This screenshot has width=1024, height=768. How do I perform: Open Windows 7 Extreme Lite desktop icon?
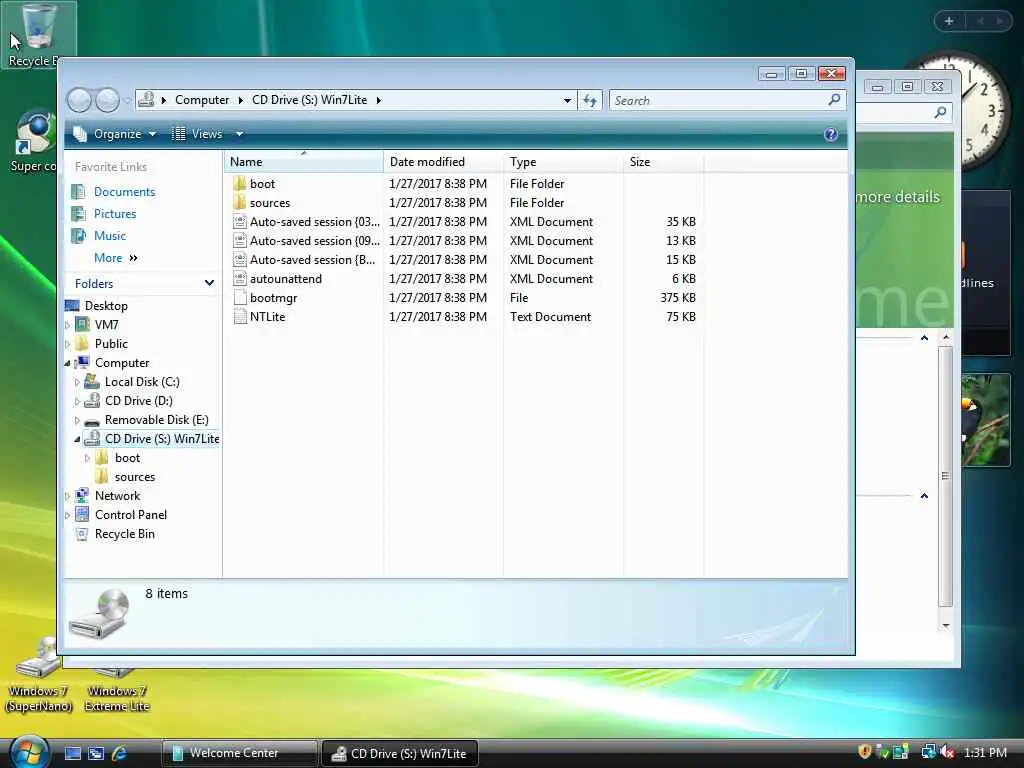[x=116, y=689]
